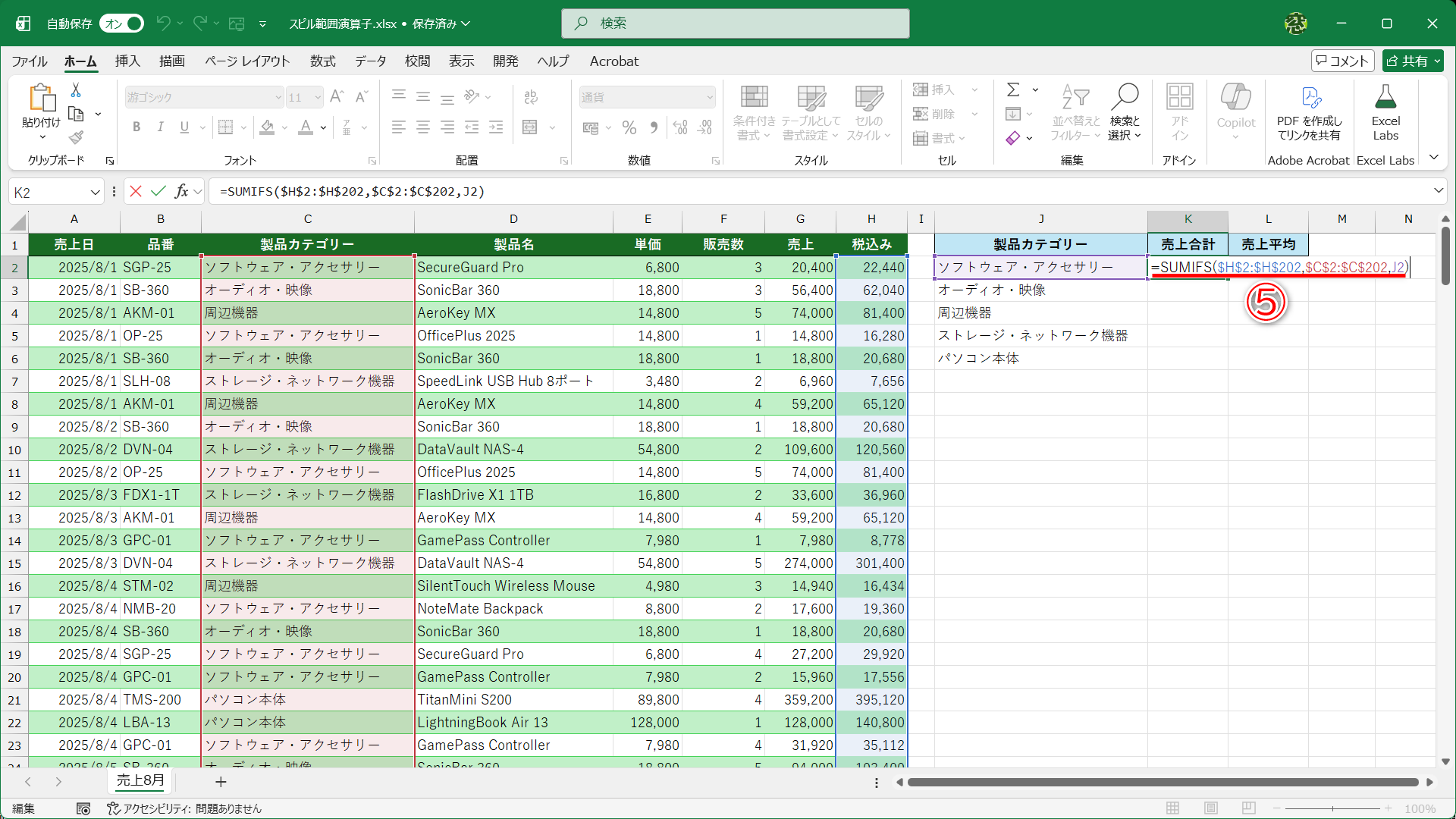Toggle italic formatting

tap(160, 127)
